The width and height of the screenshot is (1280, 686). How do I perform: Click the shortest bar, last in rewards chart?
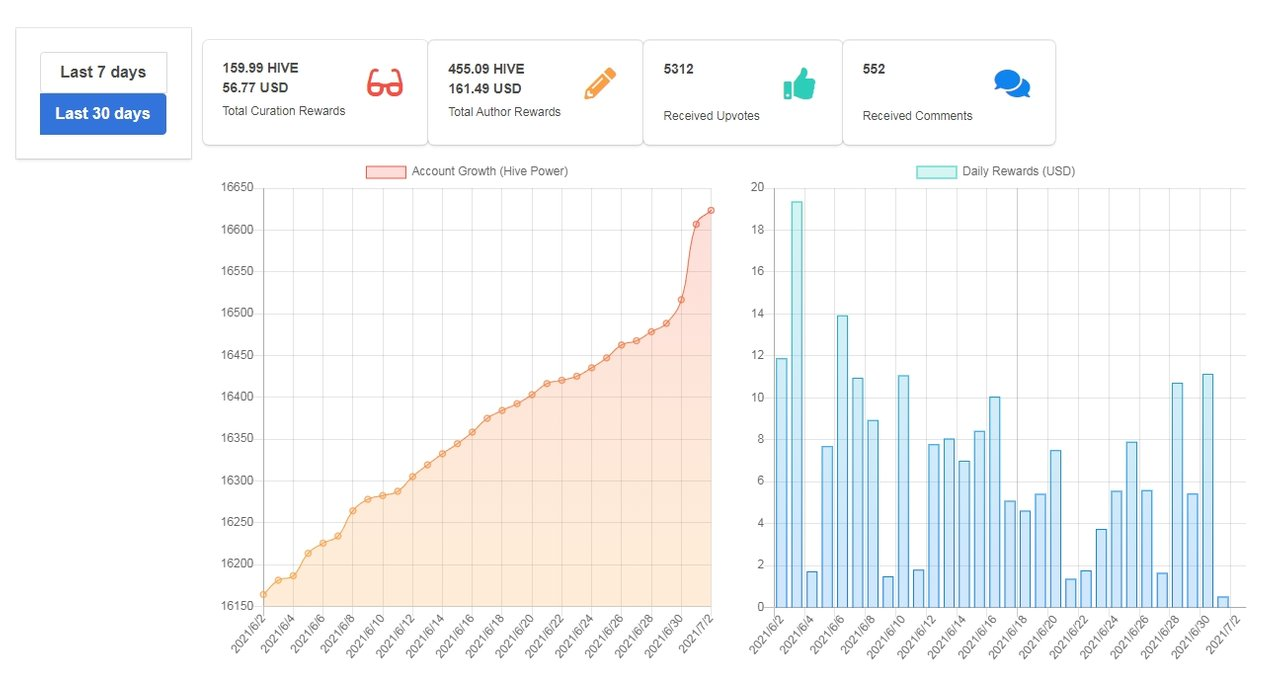click(1223, 602)
